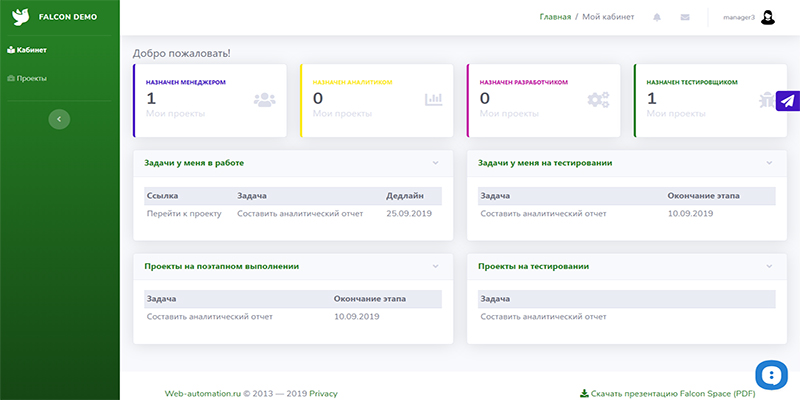
Task: Click the Falcon bird logo icon
Action: (20, 17)
